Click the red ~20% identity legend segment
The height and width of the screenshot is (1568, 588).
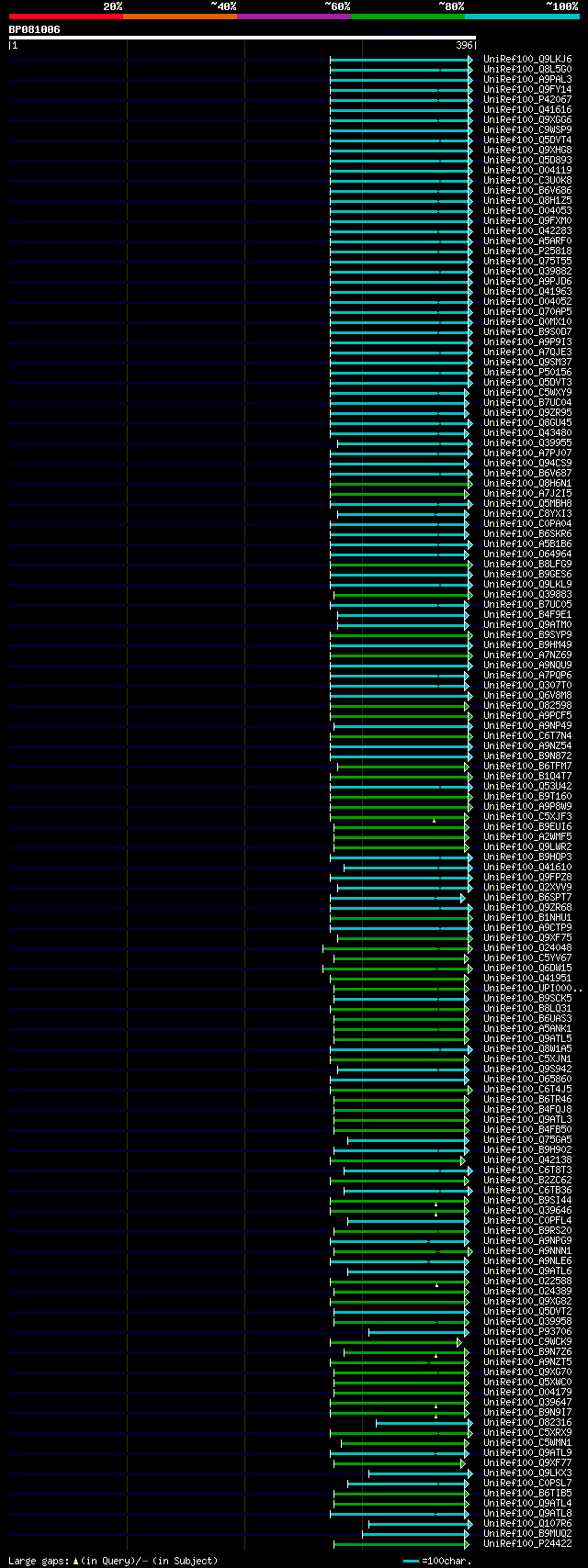[x=66, y=17]
